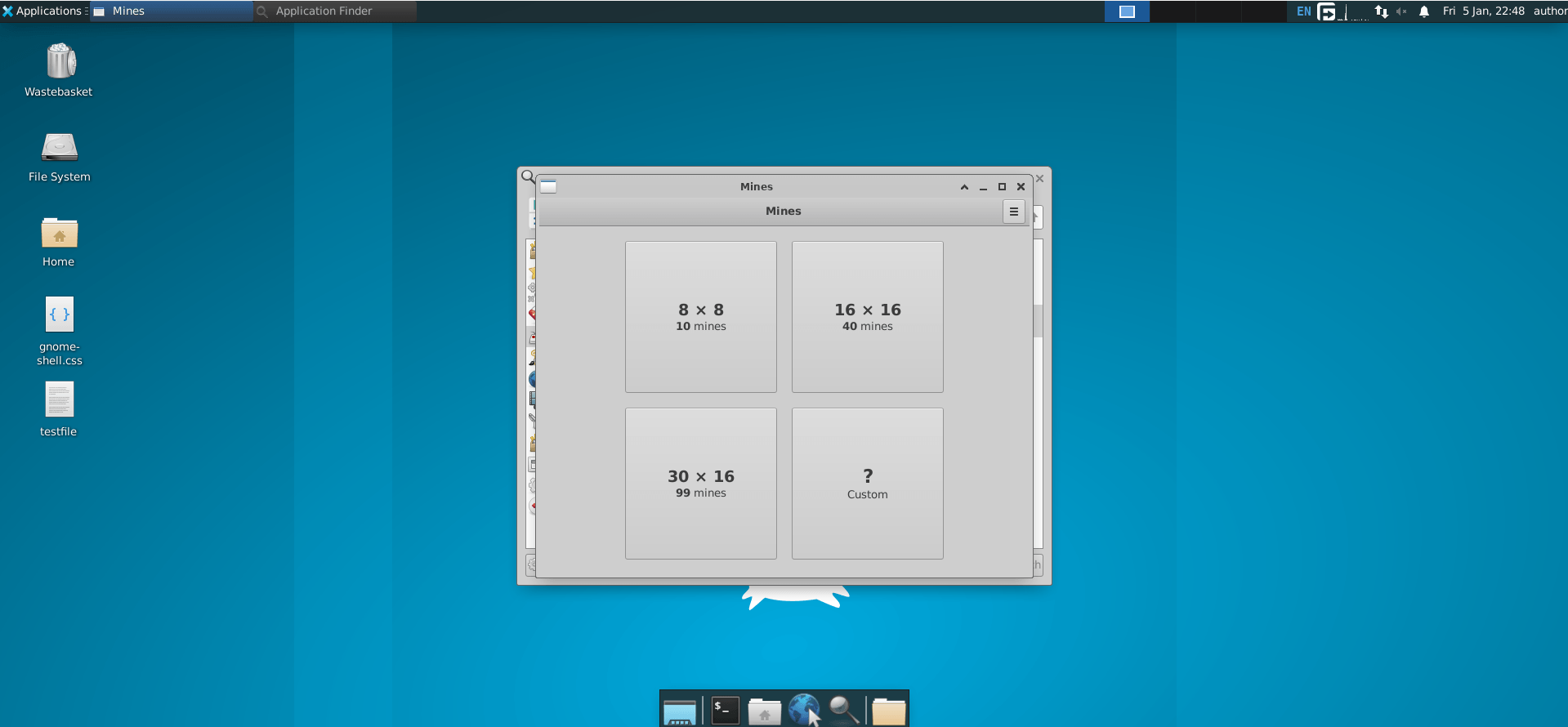Open the Application Finder magnifier in the dock
This screenshot has width=1568, height=727.
pyautogui.click(x=843, y=710)
